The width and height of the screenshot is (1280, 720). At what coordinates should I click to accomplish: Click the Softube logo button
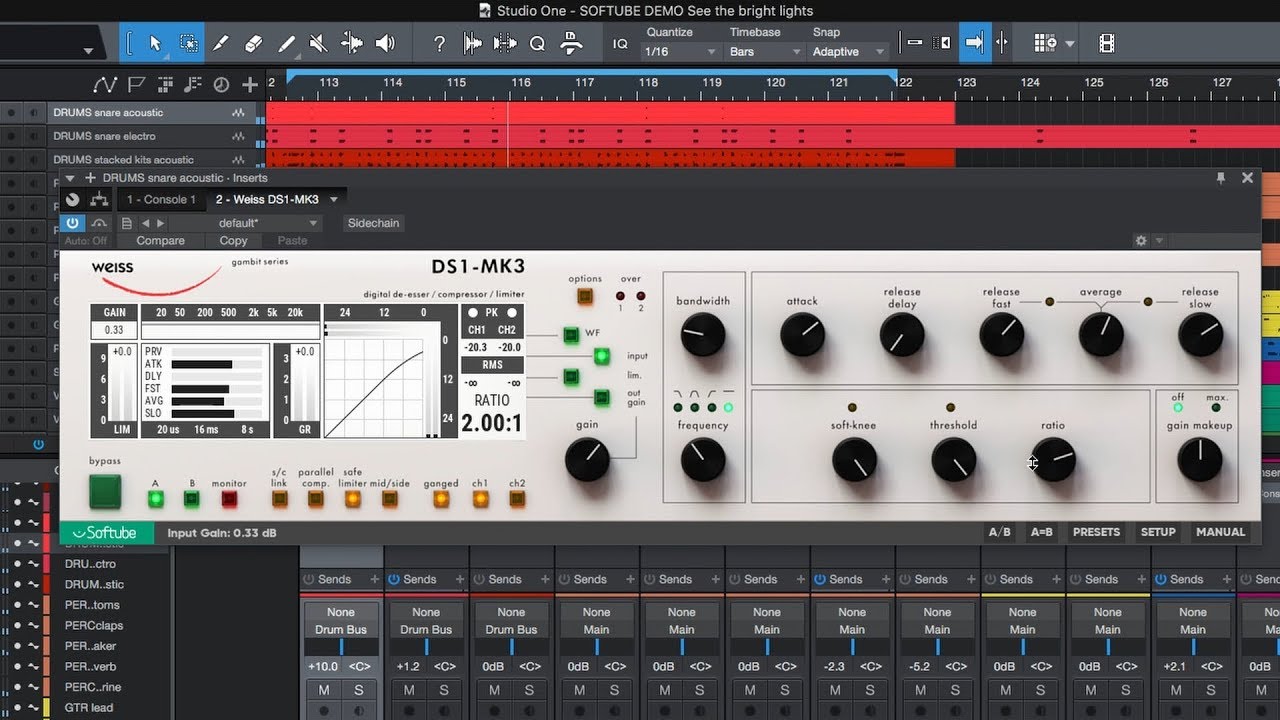106,532
